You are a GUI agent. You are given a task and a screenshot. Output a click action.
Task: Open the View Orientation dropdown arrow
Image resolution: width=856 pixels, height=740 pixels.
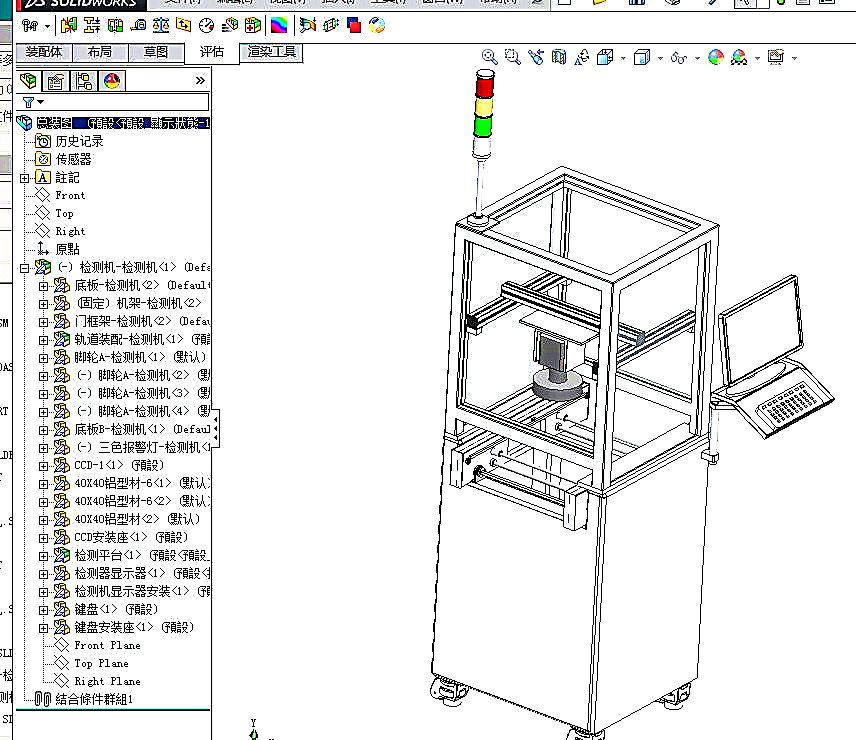tap(623, 58)
